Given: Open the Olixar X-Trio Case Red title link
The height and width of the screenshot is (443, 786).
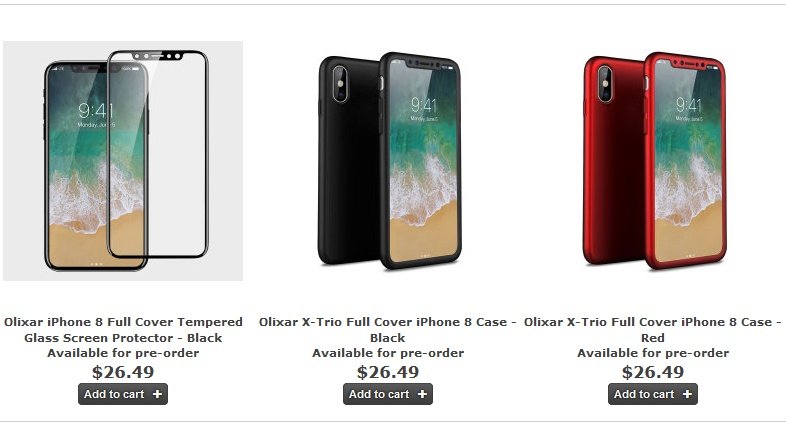Looking at the screenshot, I should tap(653, 330).
